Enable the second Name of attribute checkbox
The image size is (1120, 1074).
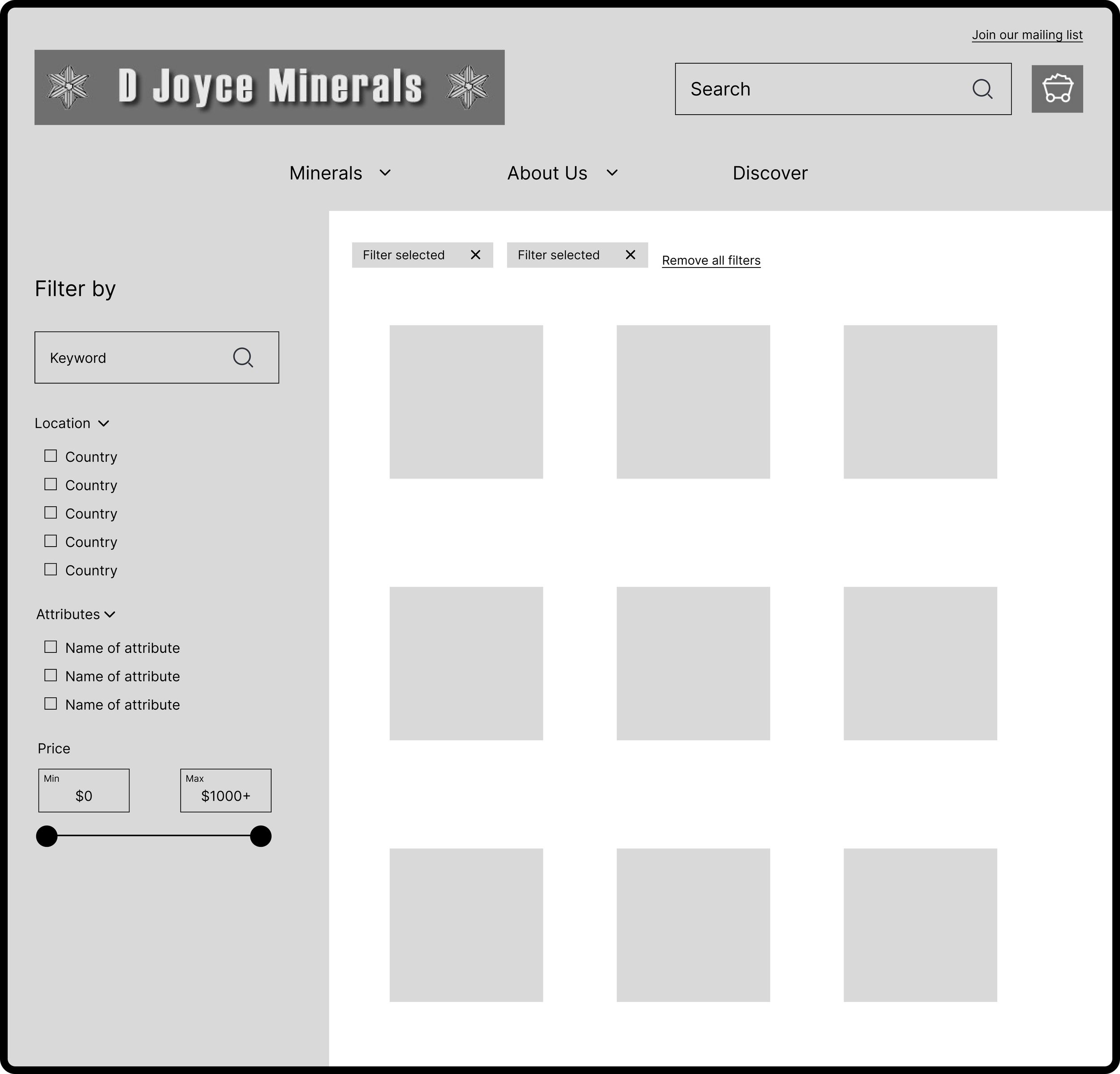[51, 676]
